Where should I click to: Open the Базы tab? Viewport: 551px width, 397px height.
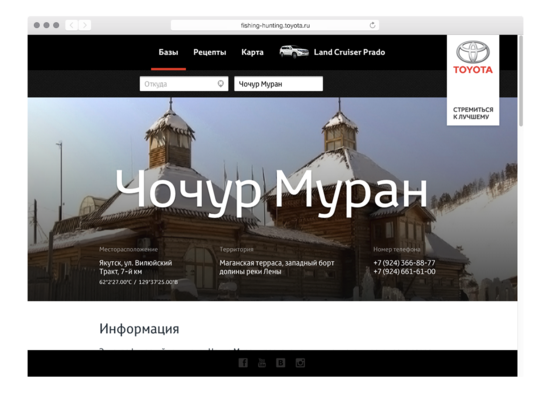(168, 52)
